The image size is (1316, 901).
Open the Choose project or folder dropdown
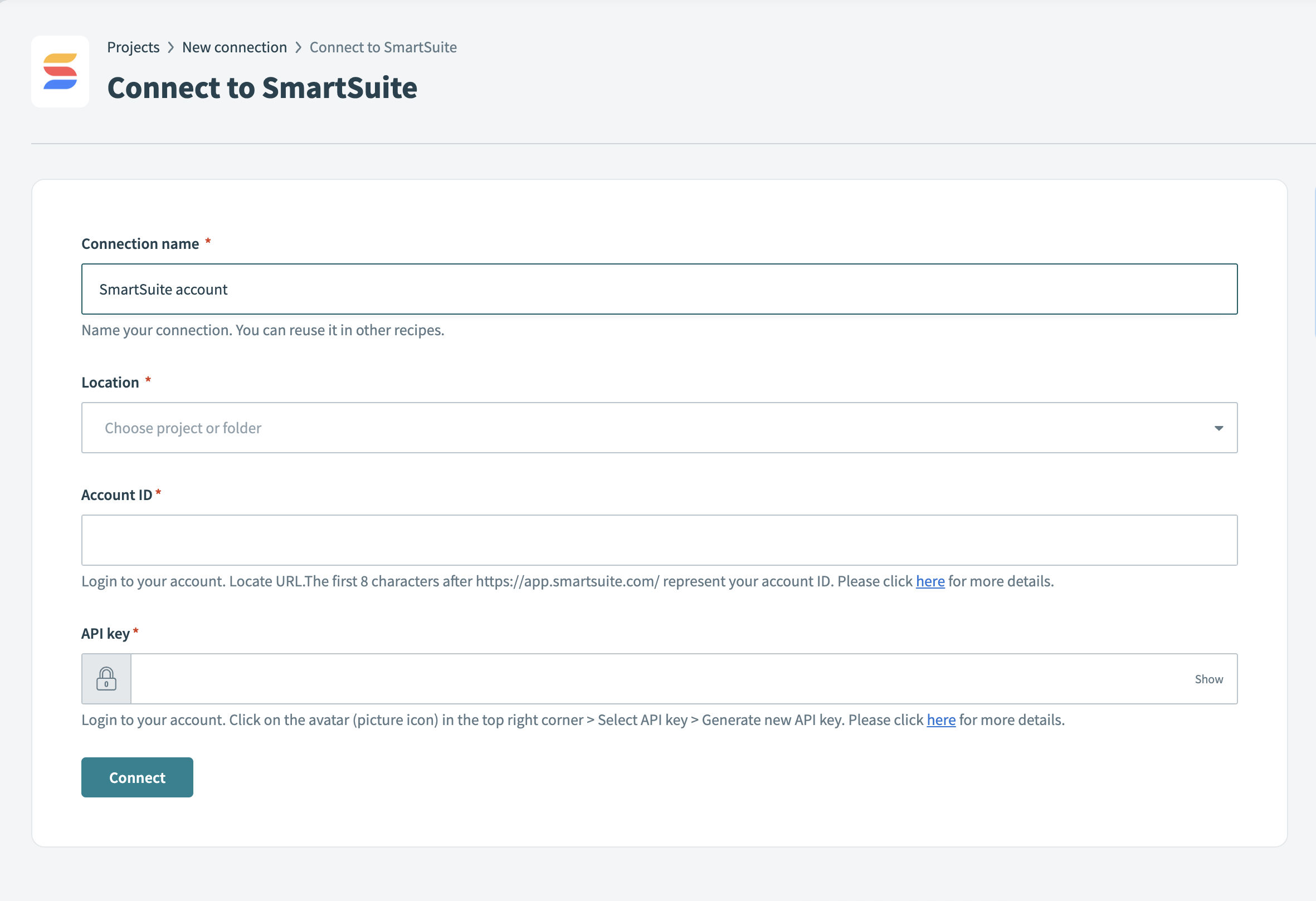pos(623,428)
